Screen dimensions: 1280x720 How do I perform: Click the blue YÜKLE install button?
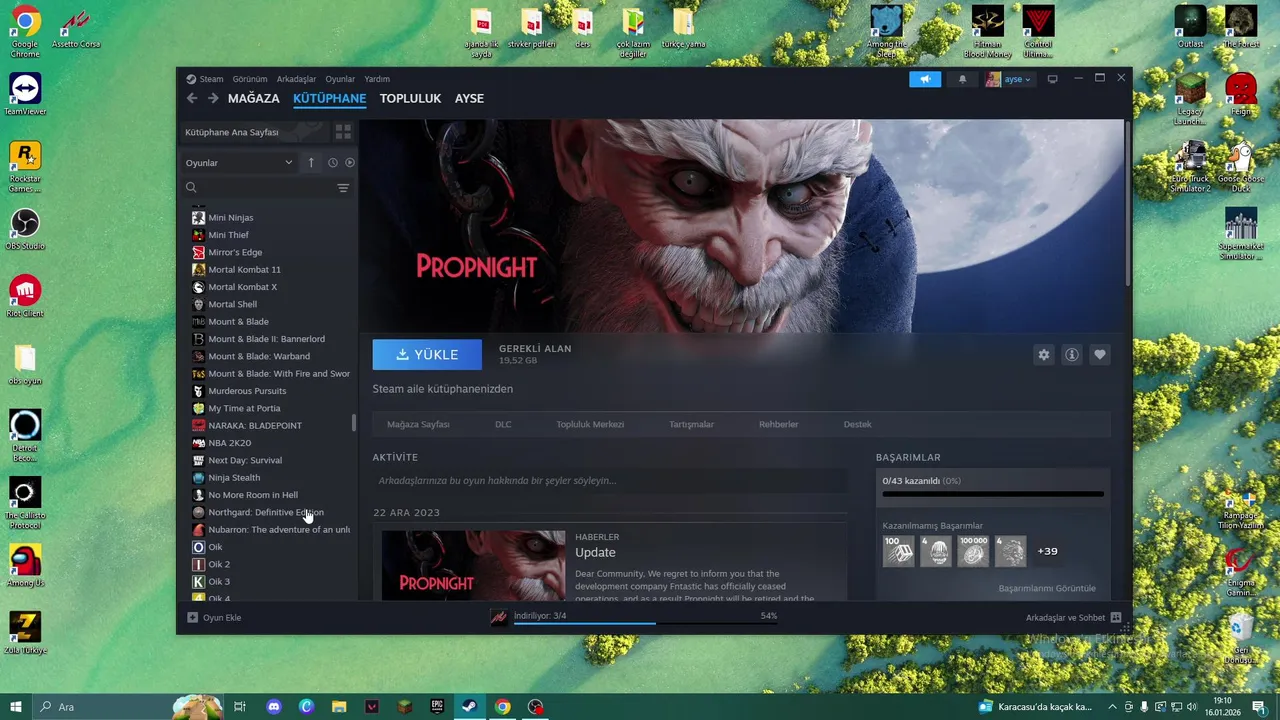(427, 355)
